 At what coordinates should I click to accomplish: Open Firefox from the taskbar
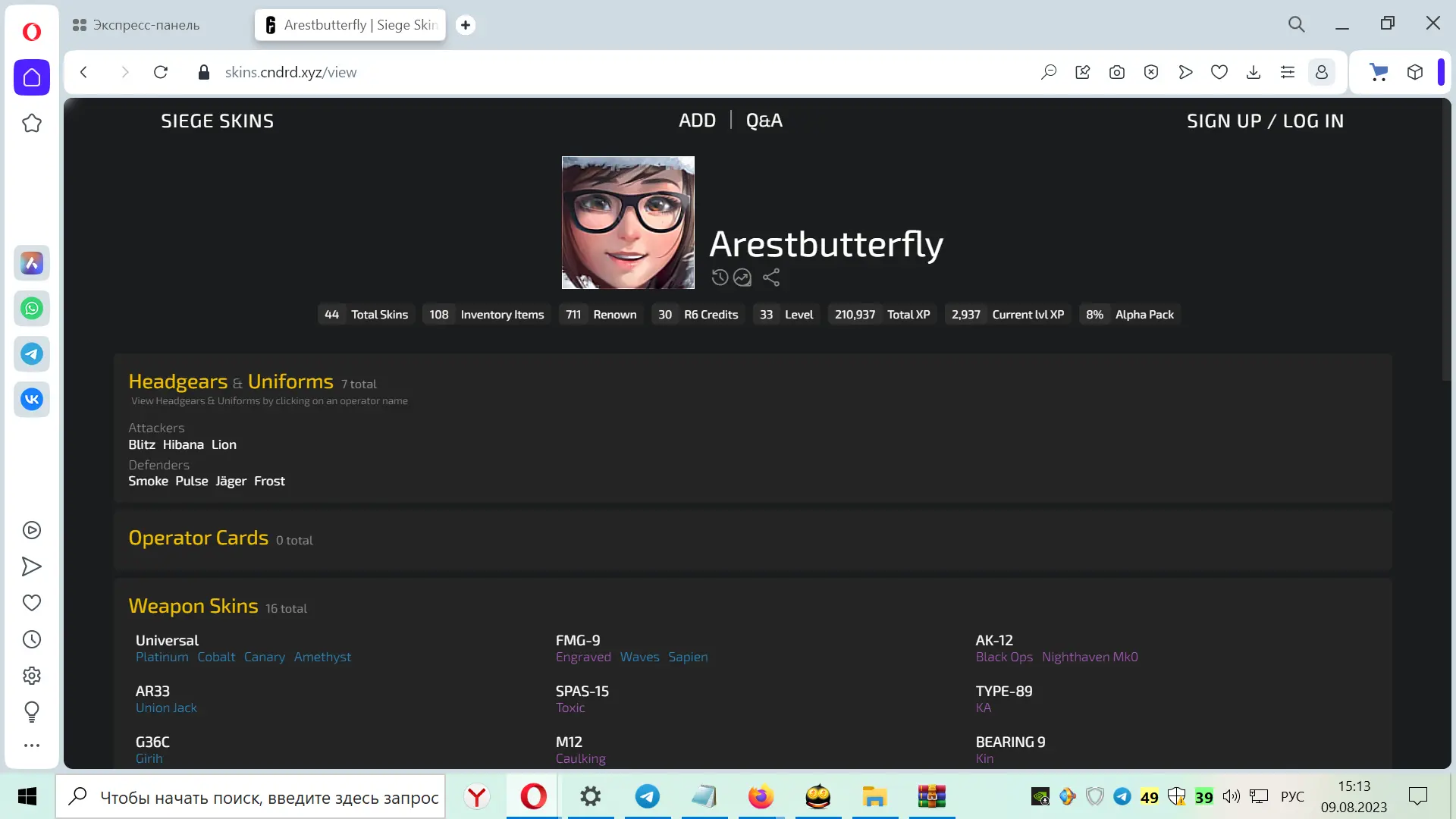click(x=761, y=797)
